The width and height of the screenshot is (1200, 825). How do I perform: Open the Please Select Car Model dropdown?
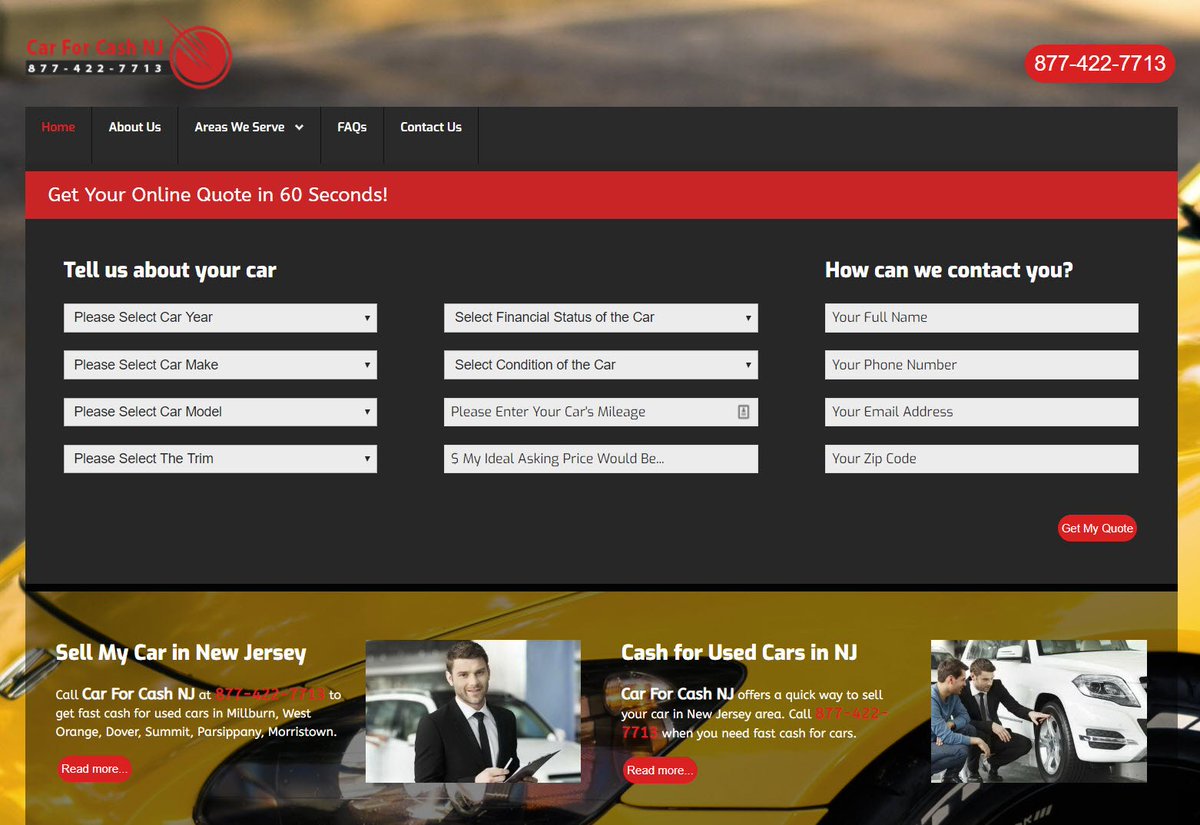click(220, 412)
